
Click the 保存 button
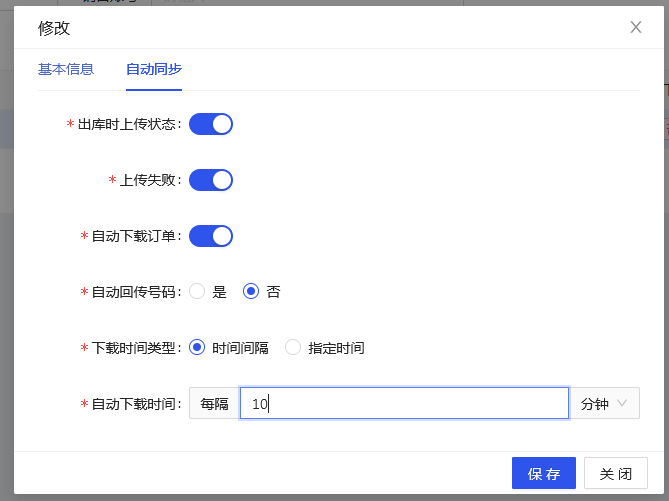tap(544, 473)
